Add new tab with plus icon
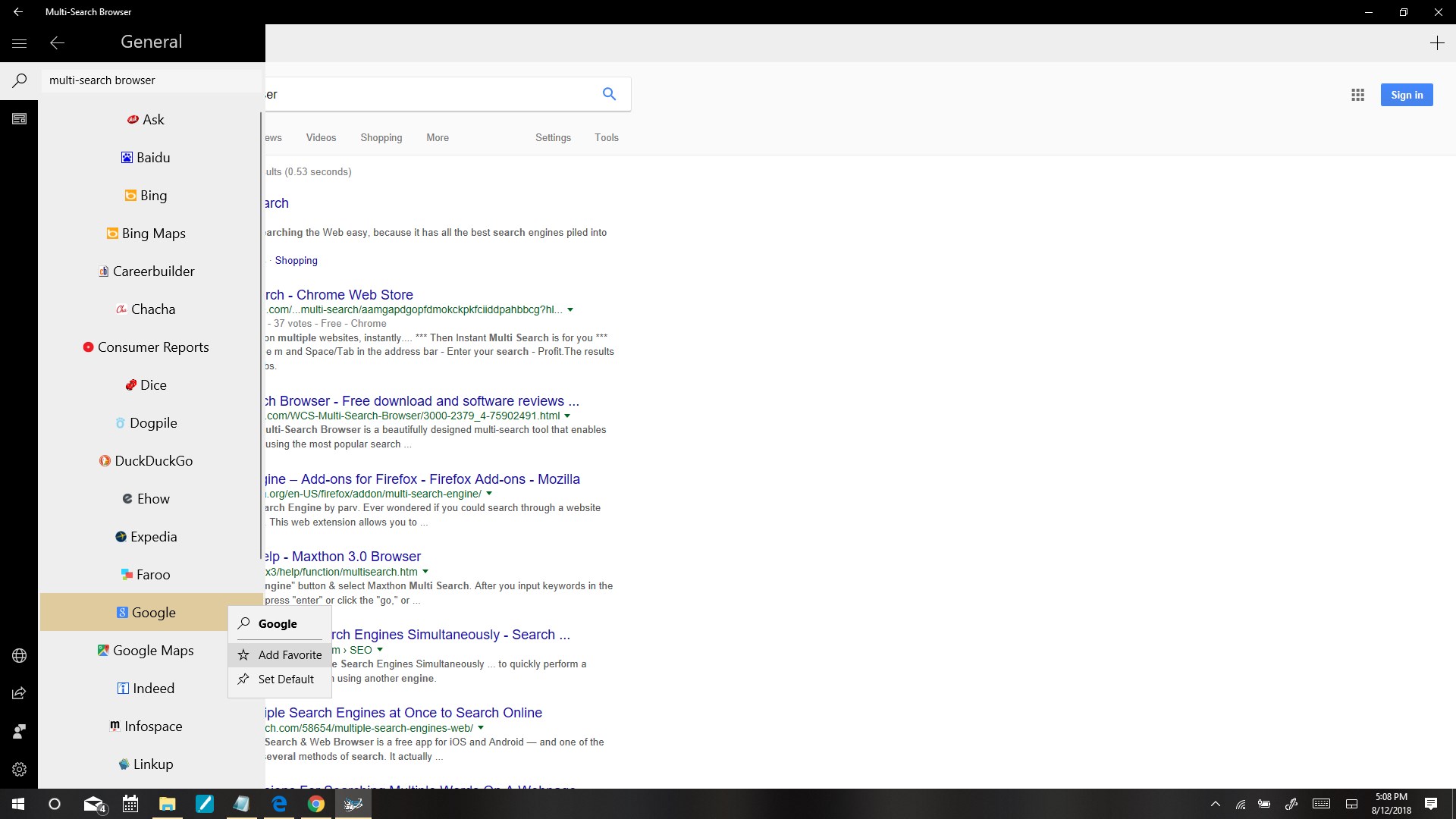Viewport: 1456px width, 819px height. tap(1436, 43)
